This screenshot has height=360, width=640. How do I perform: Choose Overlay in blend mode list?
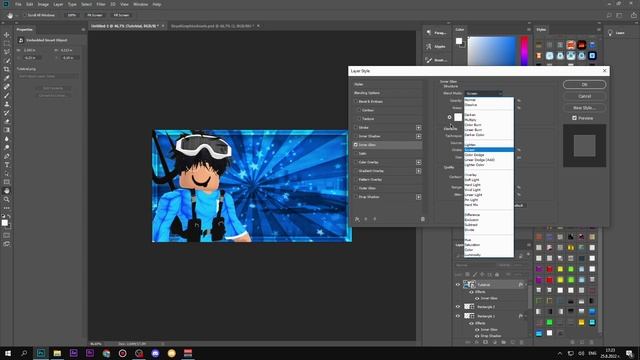(489, 175)
